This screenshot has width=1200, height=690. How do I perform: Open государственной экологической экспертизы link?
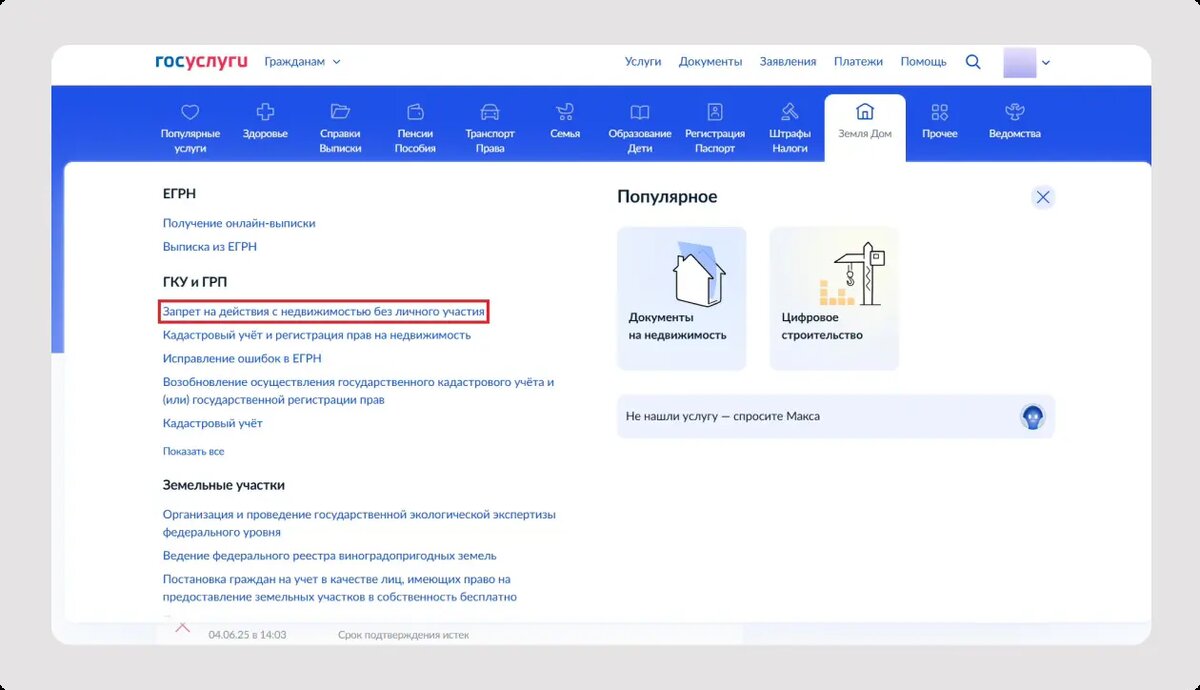click(359, 523)
